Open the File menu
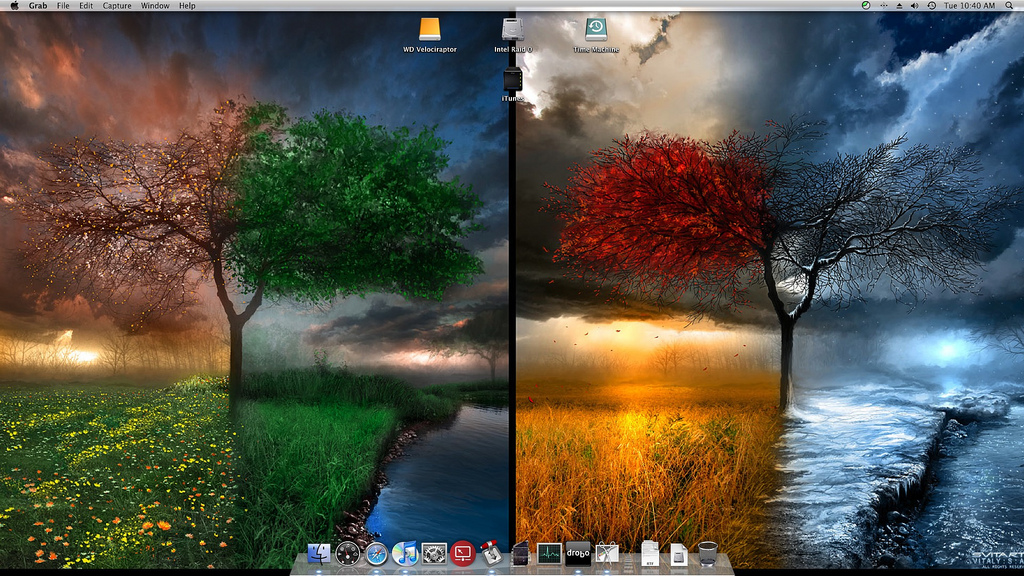1024x576 pixels. (x=63, y=5)
